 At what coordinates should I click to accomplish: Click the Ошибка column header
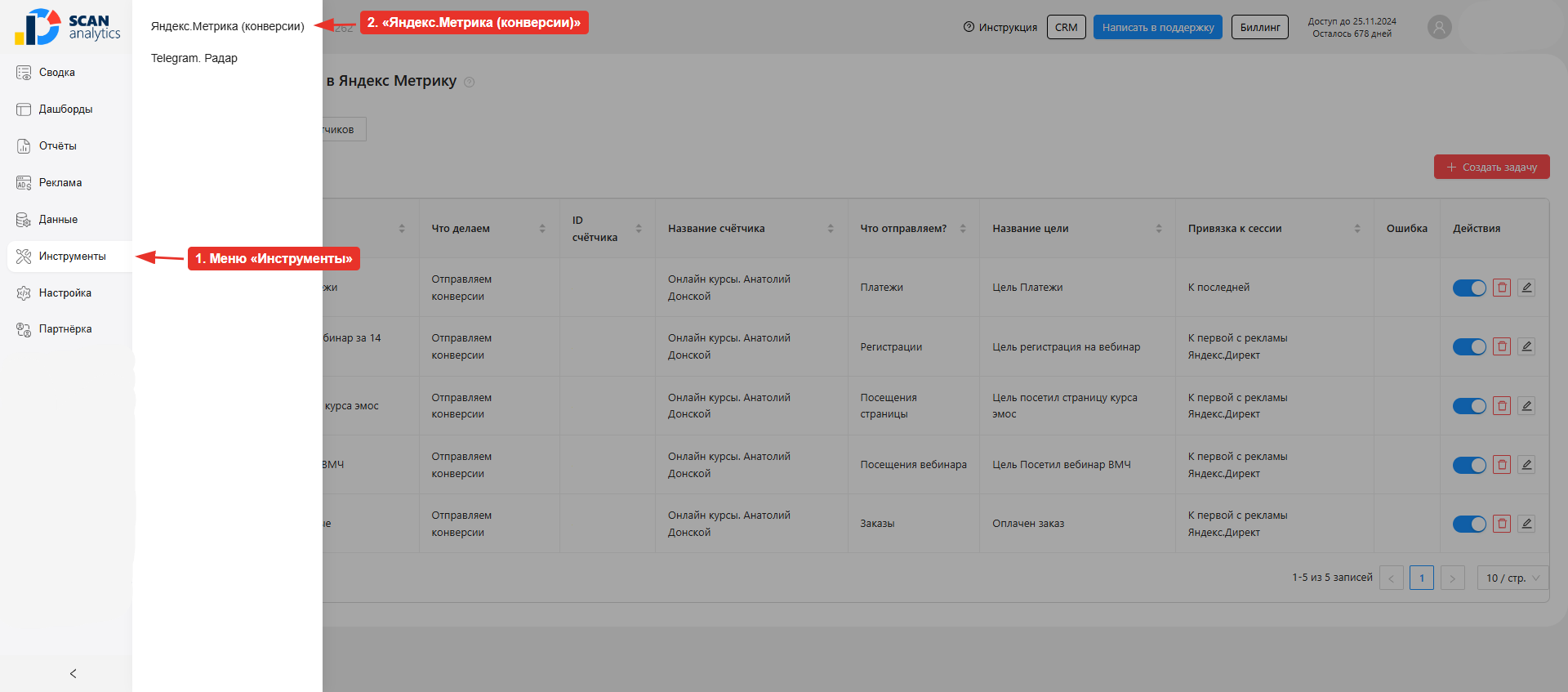click(1406, 229)
